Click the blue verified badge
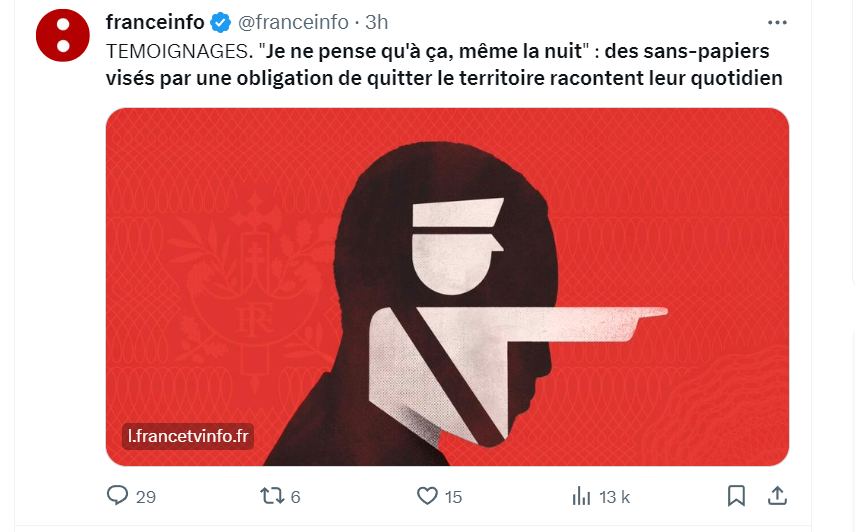 [221, 23]
